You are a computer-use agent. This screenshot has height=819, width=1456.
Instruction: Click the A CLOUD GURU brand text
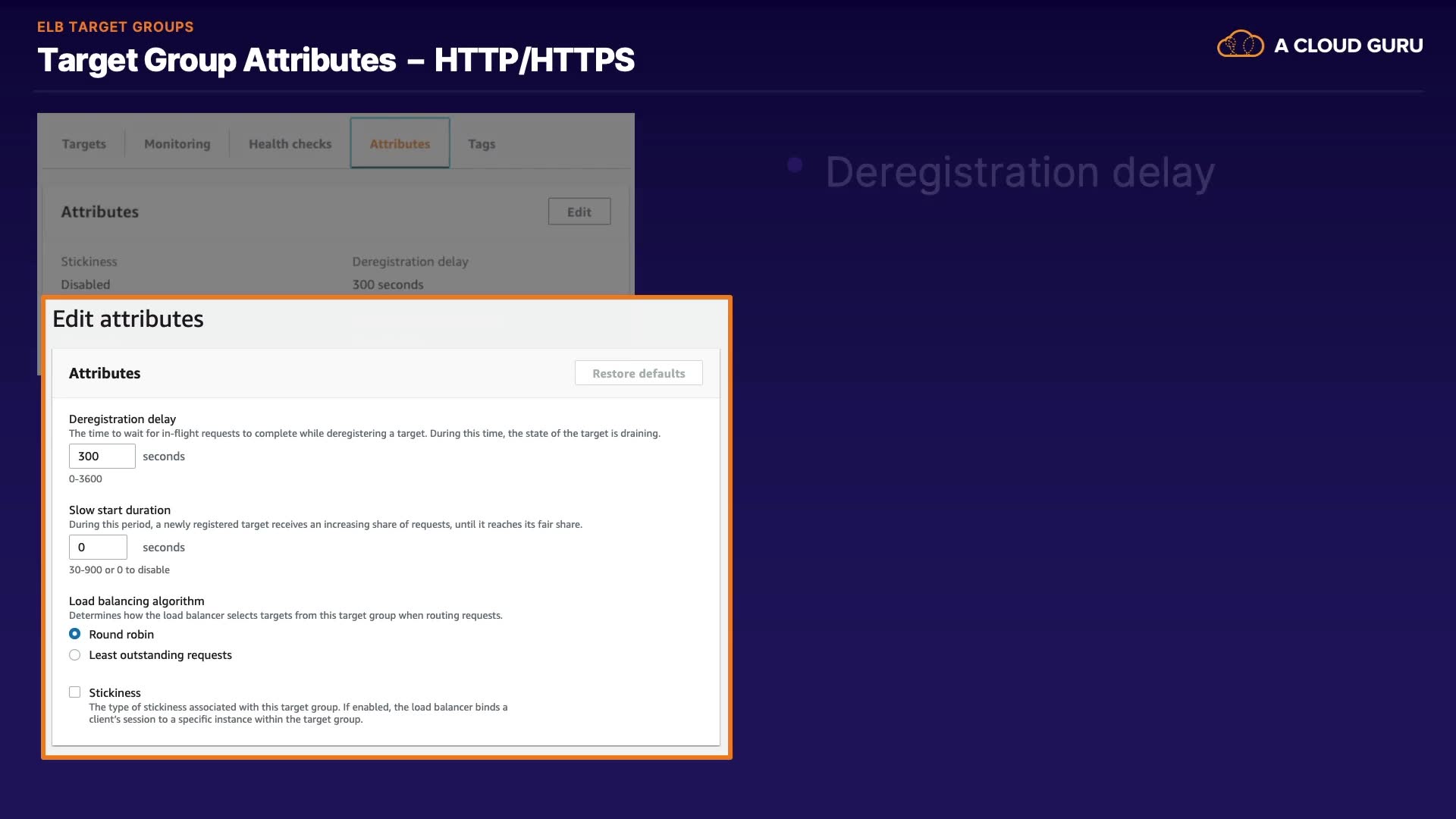[x=1348, y=45]
